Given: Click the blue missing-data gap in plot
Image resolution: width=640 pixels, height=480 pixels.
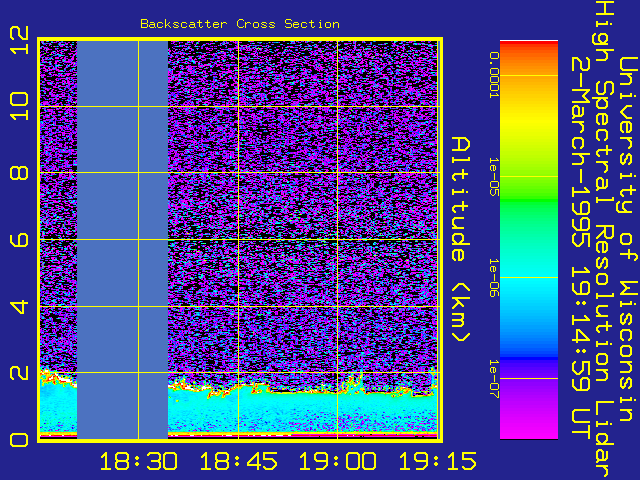Looking at the screenshot, I should tap(122, 240).
